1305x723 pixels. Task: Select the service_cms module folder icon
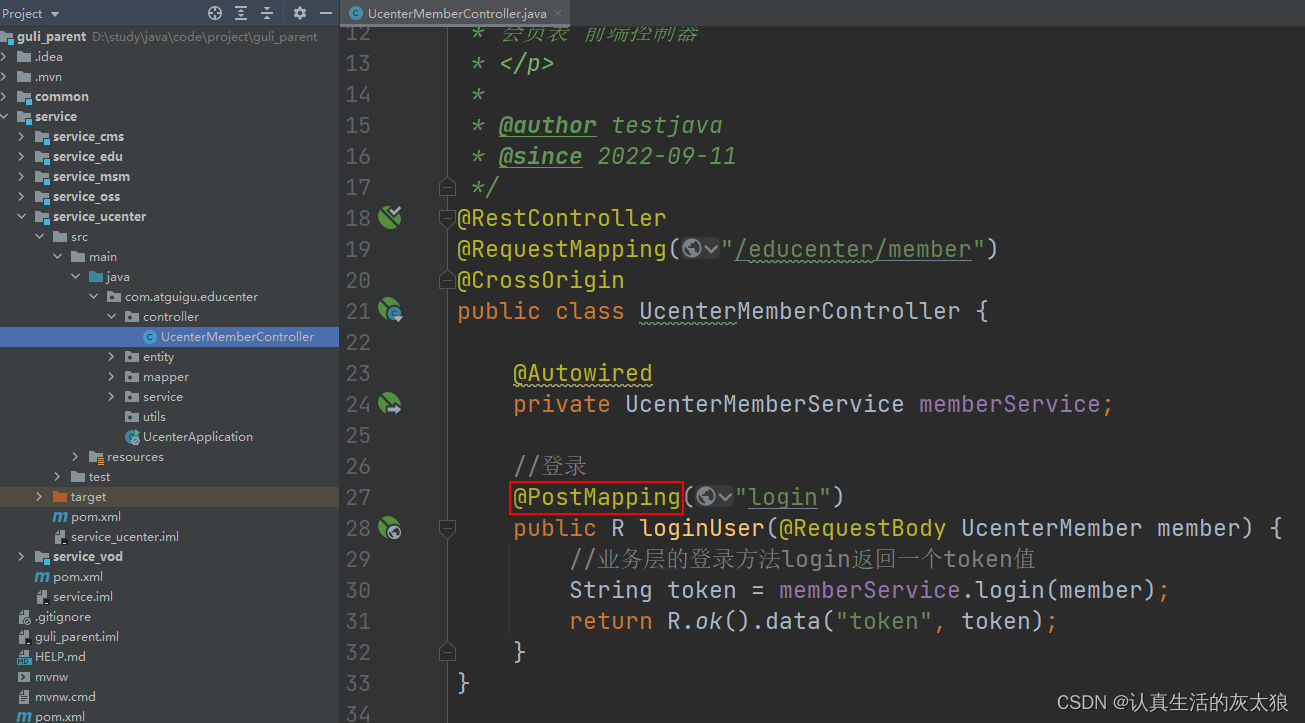(x=43, y=137)
